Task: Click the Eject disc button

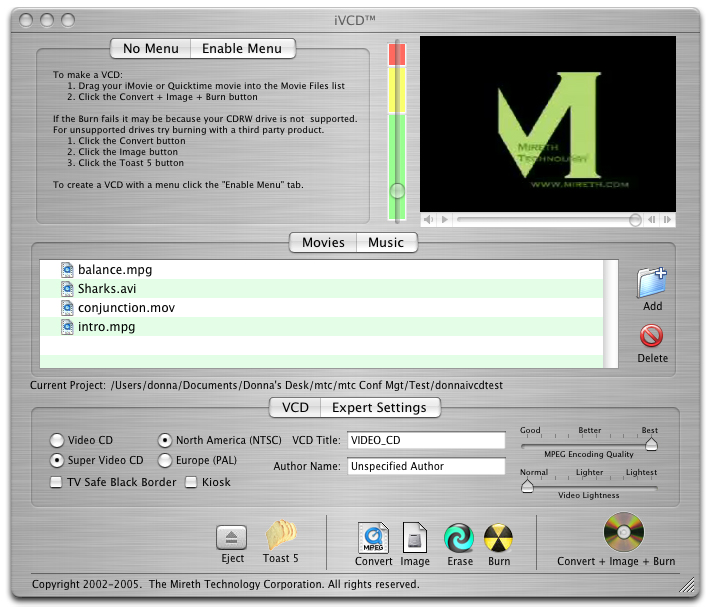Action: 232,538
